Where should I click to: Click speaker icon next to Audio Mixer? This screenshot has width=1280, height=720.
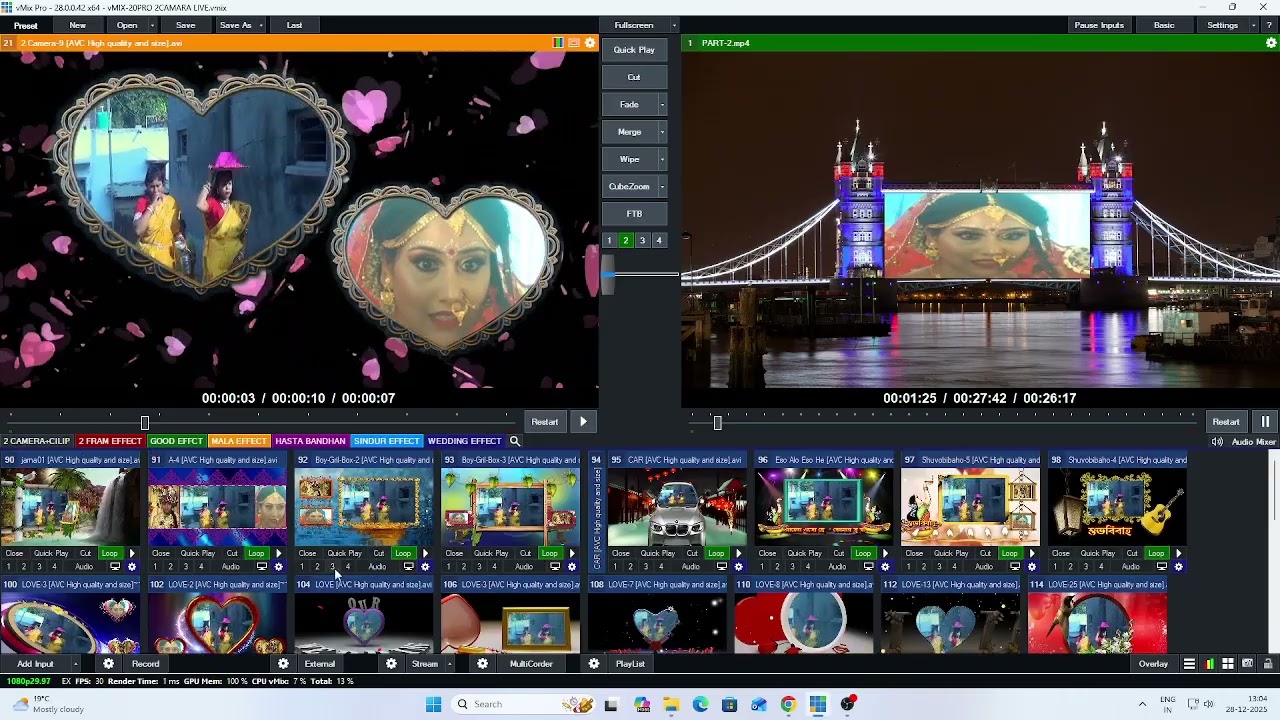pyautogui.click(x=1217, y=442)
